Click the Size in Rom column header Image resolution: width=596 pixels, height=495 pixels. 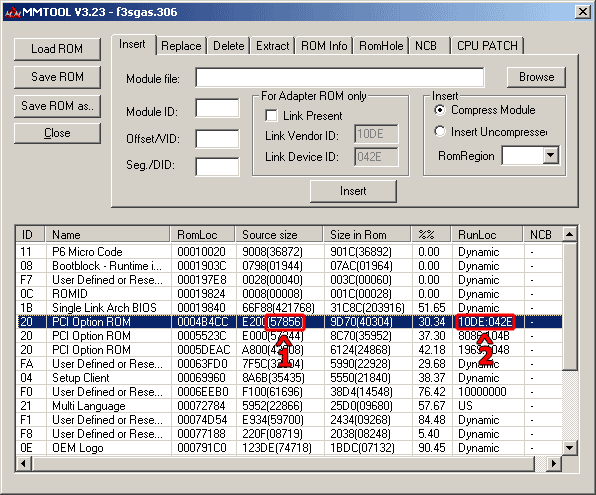(x=367, y=235)
